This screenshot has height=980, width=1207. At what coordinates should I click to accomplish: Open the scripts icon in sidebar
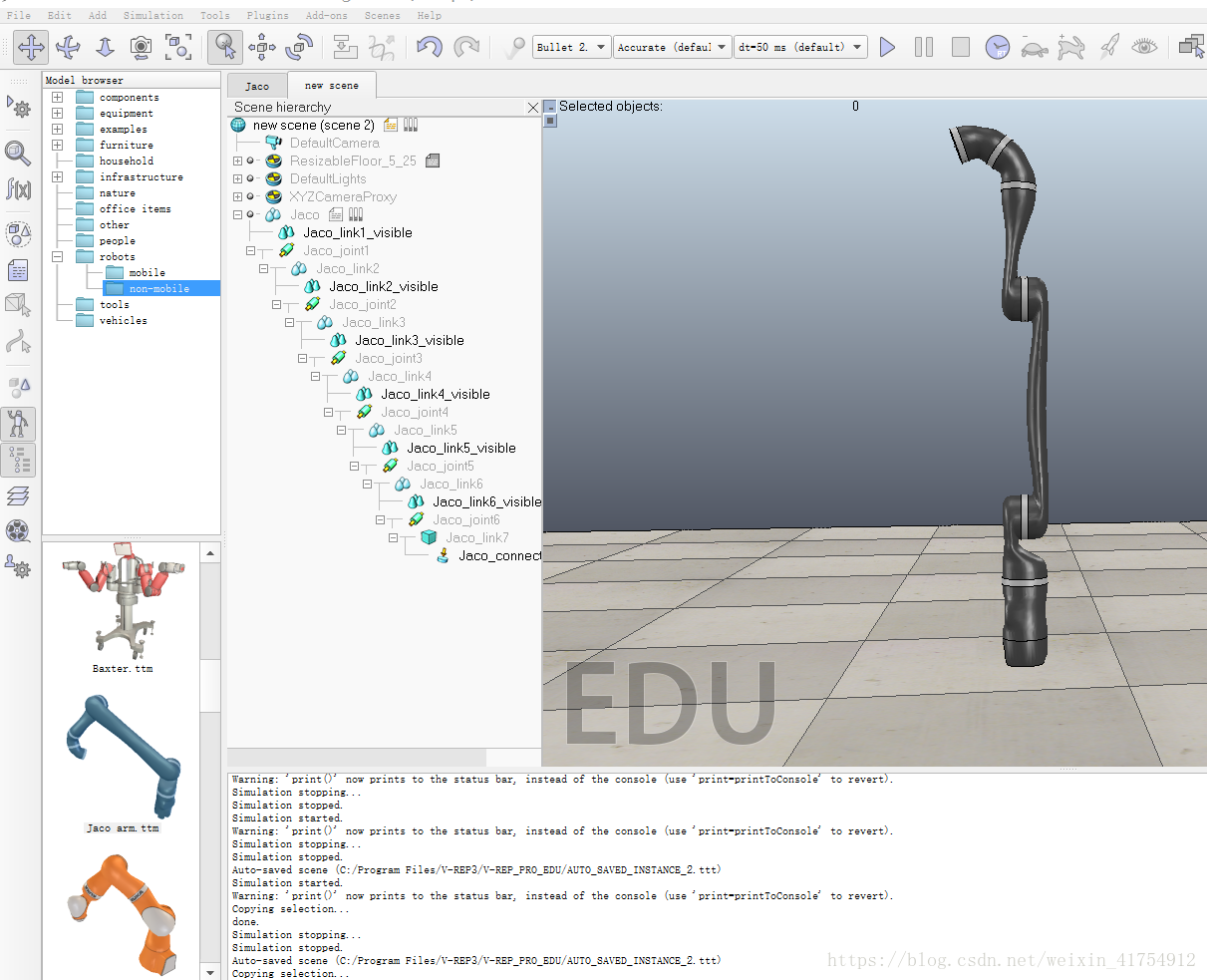tap(18, 270)
